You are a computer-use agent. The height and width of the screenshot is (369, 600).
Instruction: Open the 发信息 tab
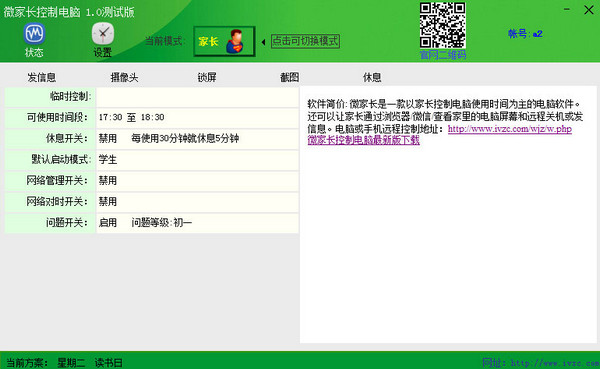(42, 77)
